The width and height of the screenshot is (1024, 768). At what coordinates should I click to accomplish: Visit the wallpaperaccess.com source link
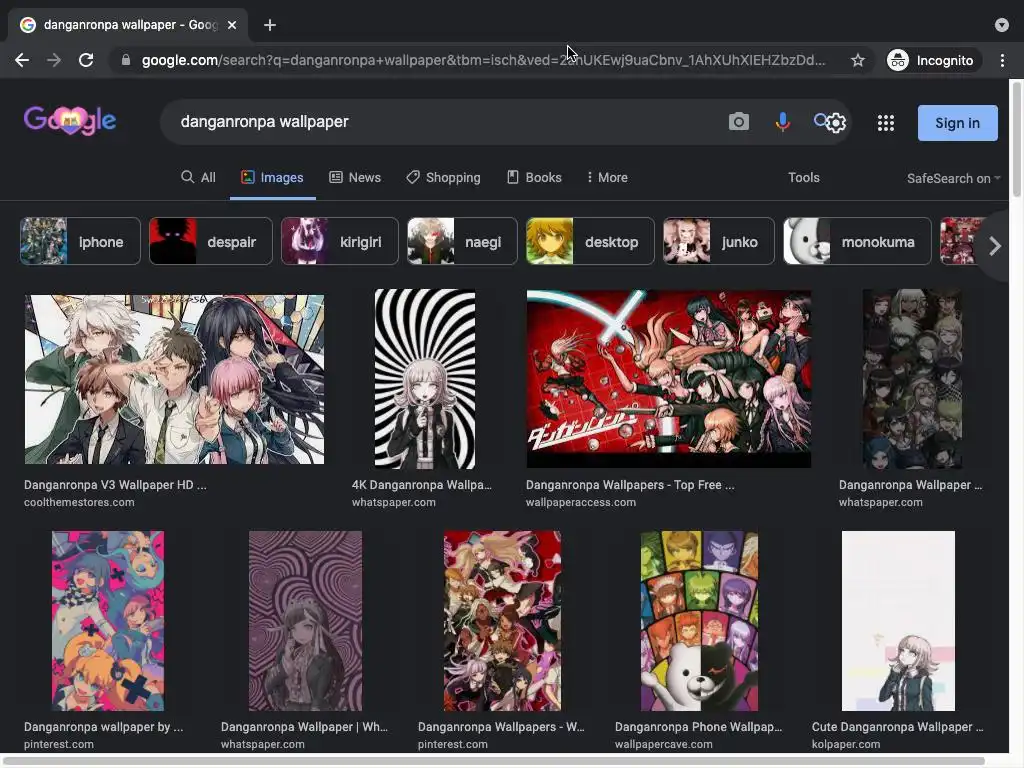tap(581, 502)
